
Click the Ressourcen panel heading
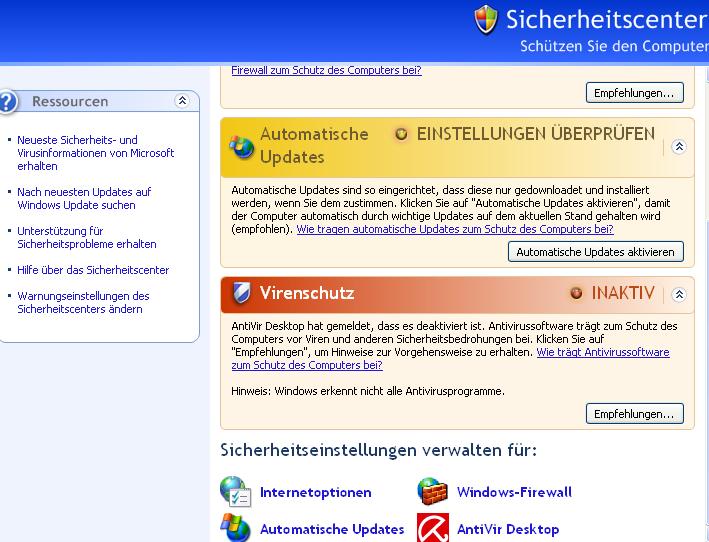pos(70,101)
